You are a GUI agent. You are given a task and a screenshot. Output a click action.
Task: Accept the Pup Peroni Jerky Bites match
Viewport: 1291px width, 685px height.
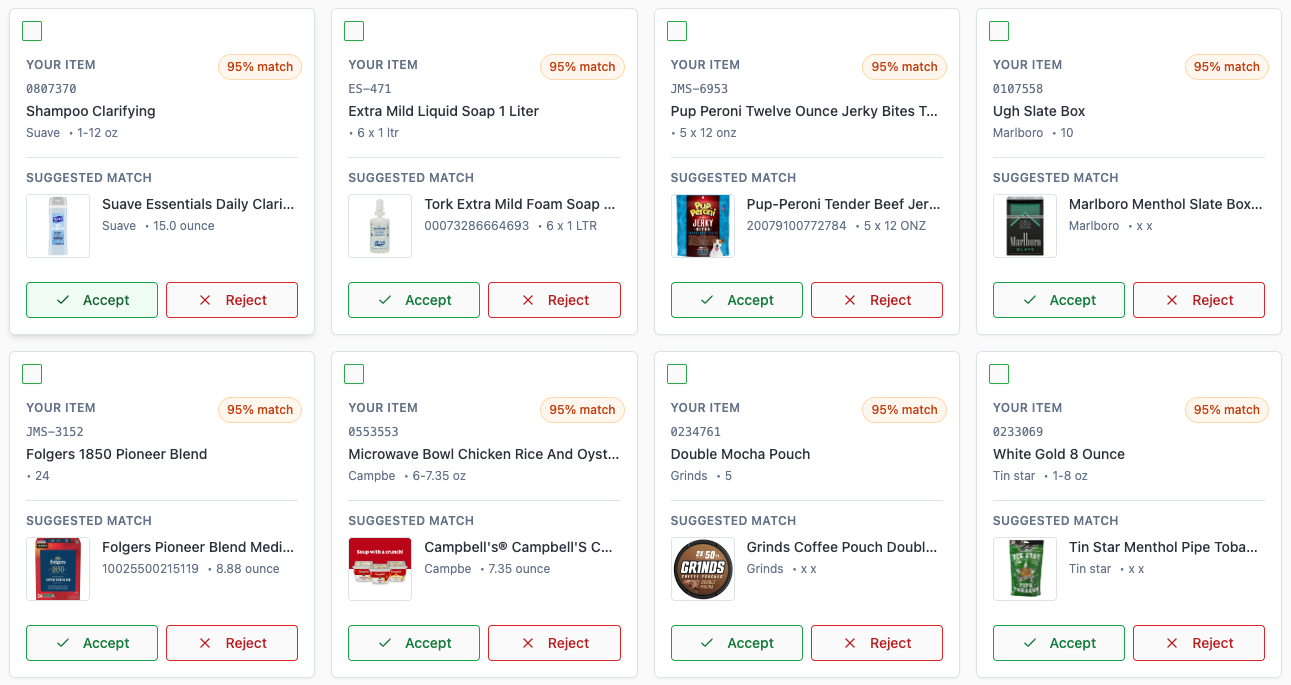[x=736, y=300]
